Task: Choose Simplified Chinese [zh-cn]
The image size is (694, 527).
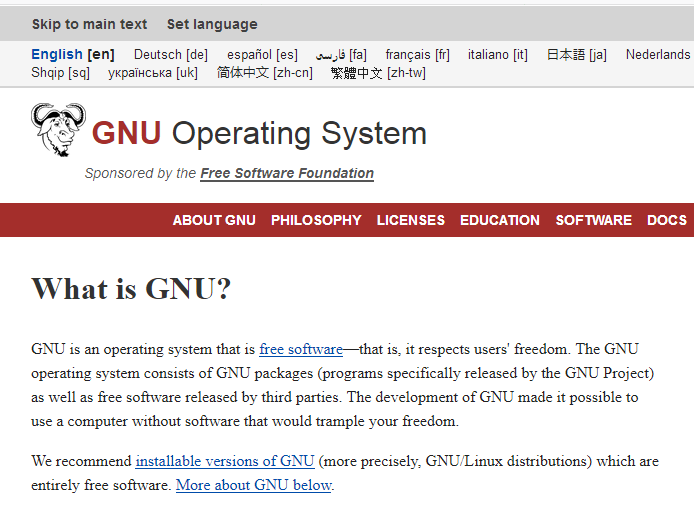Action: (x=265, y=73)
